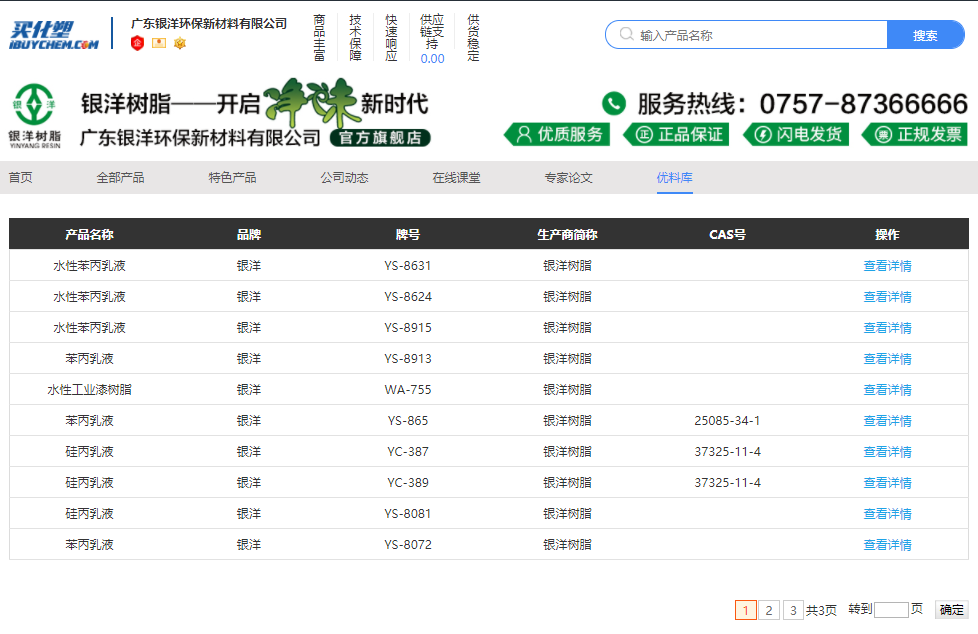Open 查看详情 for YS-8072
Viewport: 978px width, 634px height.
pos(888,545)
